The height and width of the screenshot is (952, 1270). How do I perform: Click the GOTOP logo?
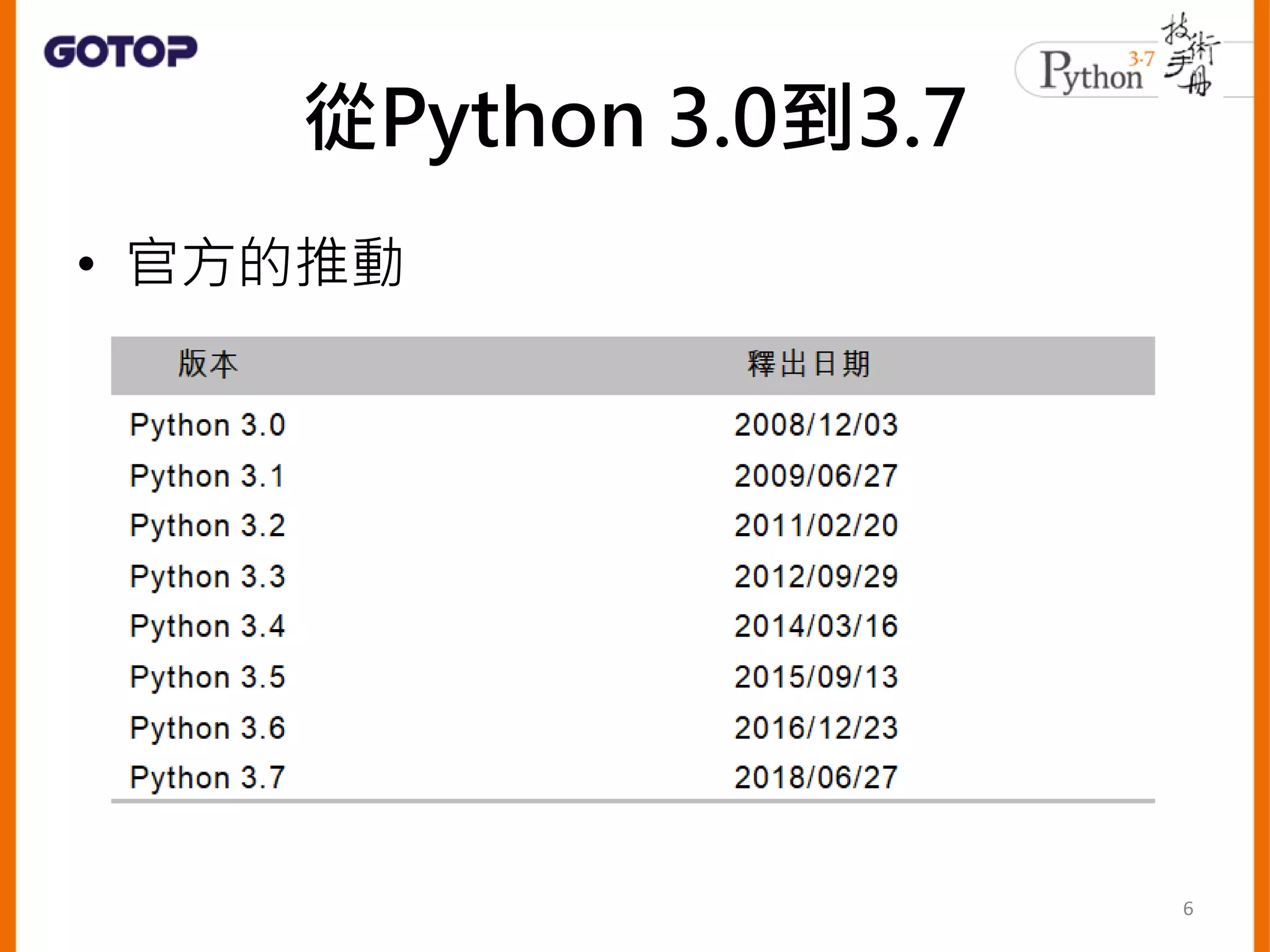click(x=121, y=51)
